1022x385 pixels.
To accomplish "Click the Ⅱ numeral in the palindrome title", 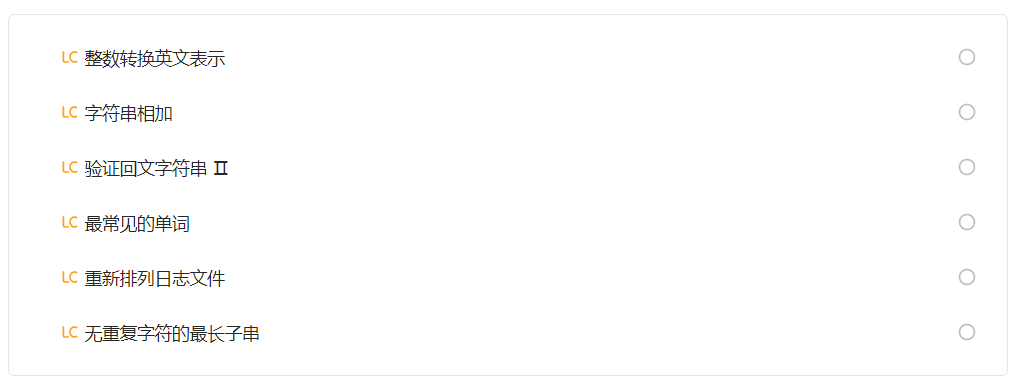I will [x=221, y=169].
